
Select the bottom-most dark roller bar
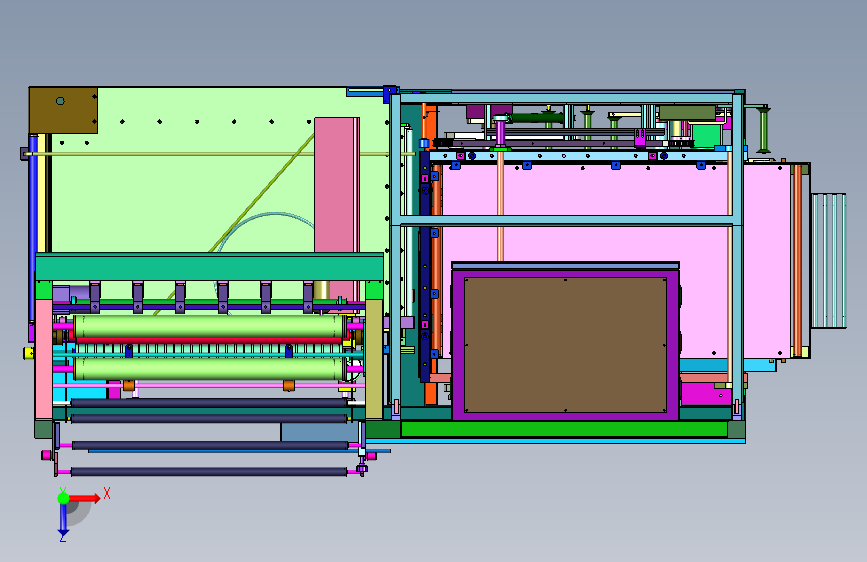(x=208, y=472)
